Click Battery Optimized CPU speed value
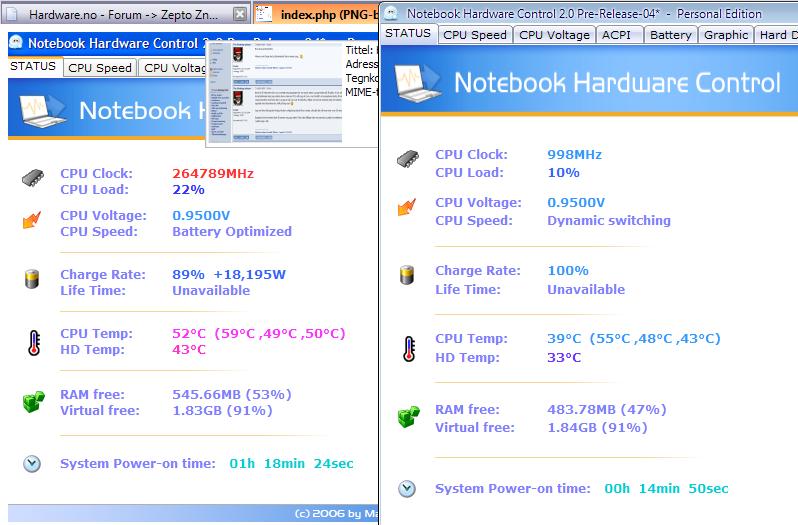The image size is (798, 525). [232, 231]
